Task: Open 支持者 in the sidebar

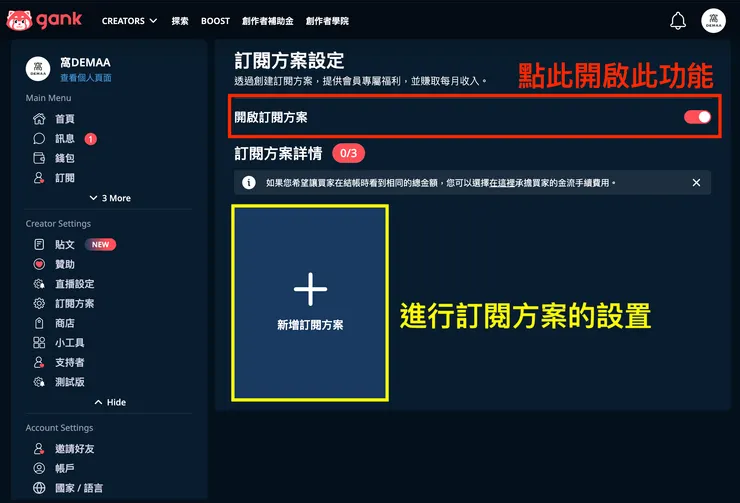Action: point(69,362)
